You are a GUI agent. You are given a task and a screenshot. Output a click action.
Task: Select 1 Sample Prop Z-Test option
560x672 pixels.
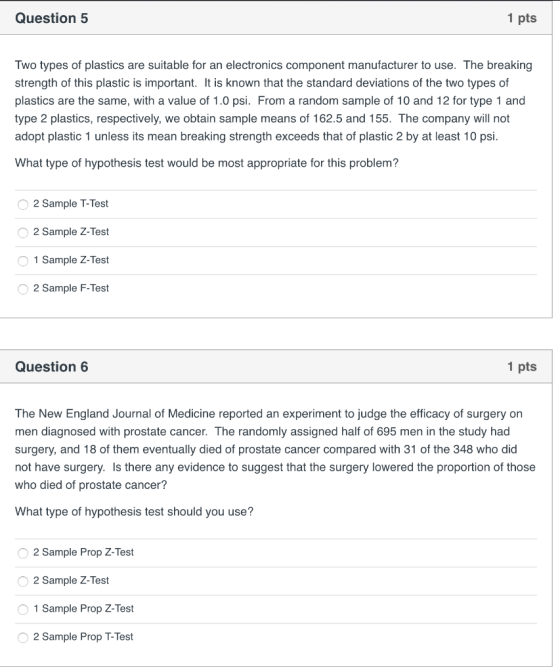pyautogui.click(x=23, y=610)
